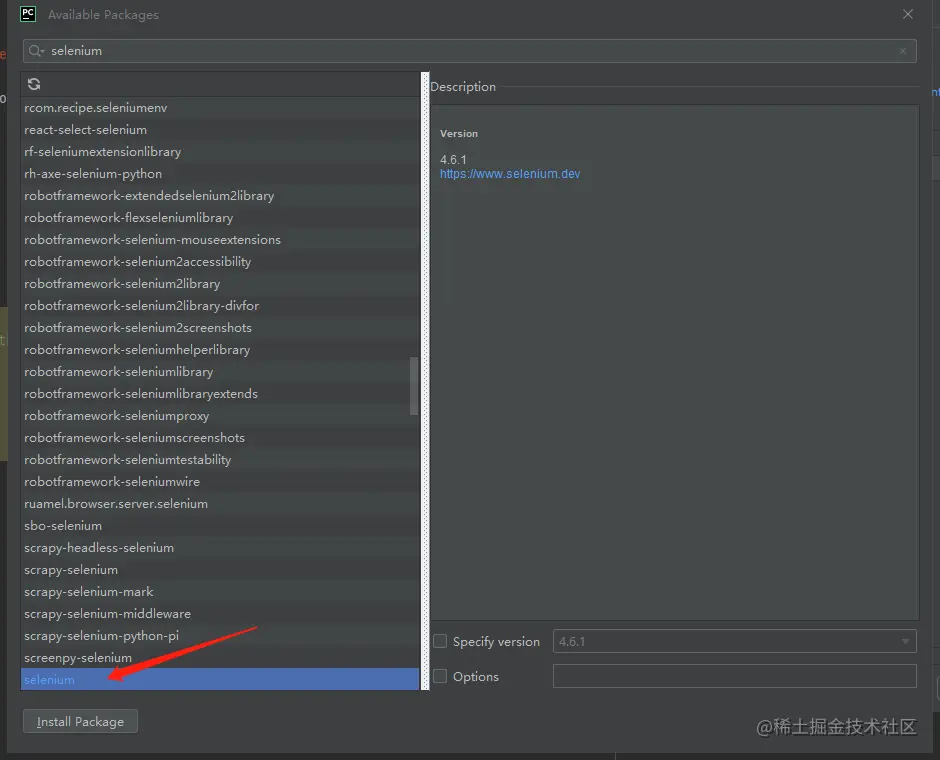Enable the Specify version checkbox

tap(440, 641)
